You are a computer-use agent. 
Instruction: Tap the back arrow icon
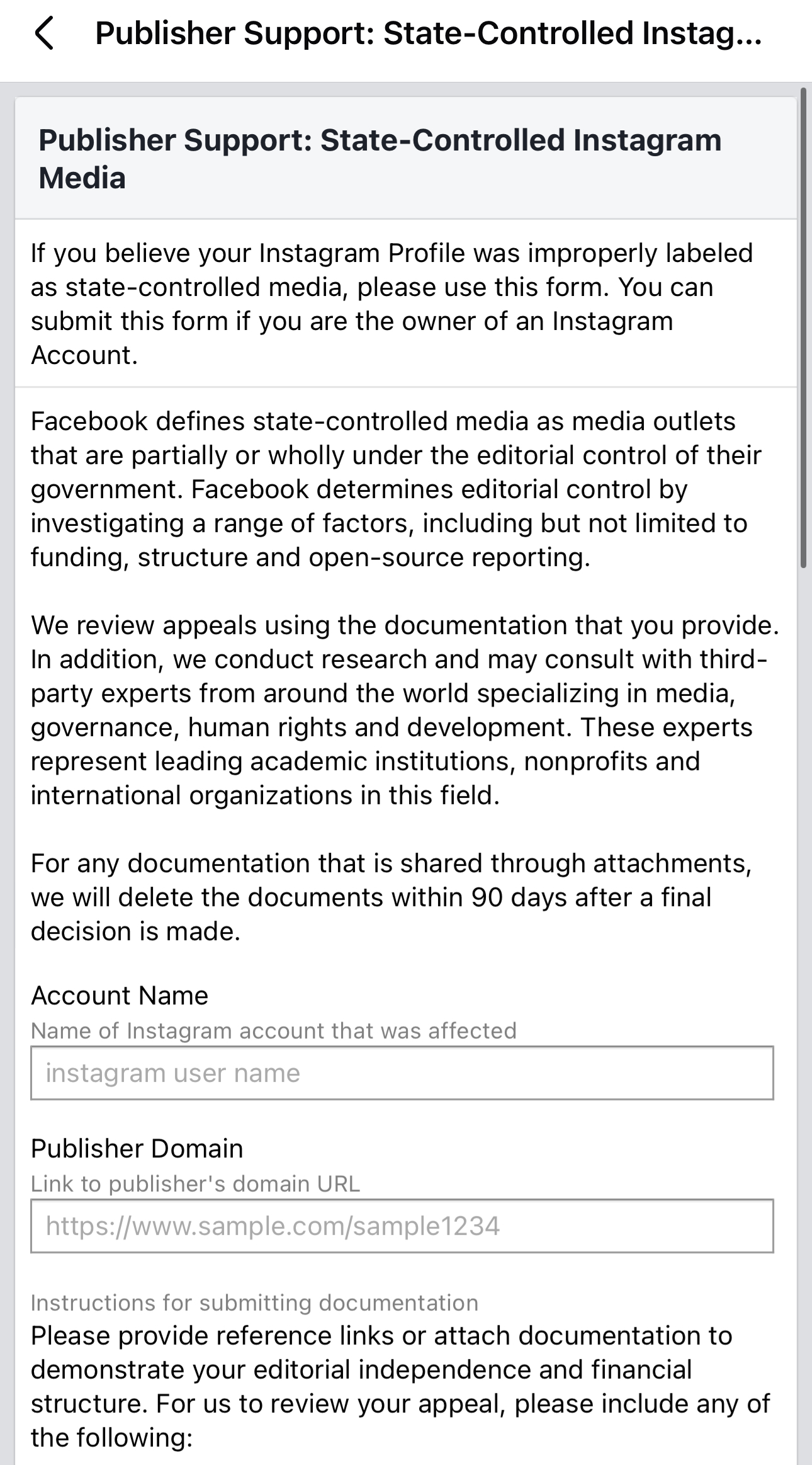pyautogui.click(x=44, y=33)
